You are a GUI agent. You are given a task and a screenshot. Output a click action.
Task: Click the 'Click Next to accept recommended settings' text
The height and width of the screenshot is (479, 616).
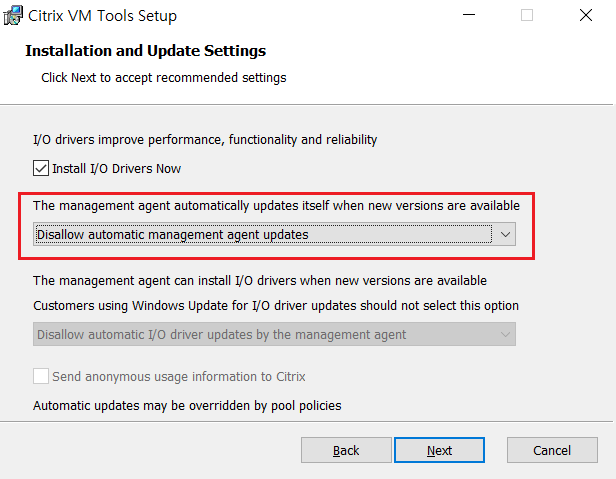(163, 77)
